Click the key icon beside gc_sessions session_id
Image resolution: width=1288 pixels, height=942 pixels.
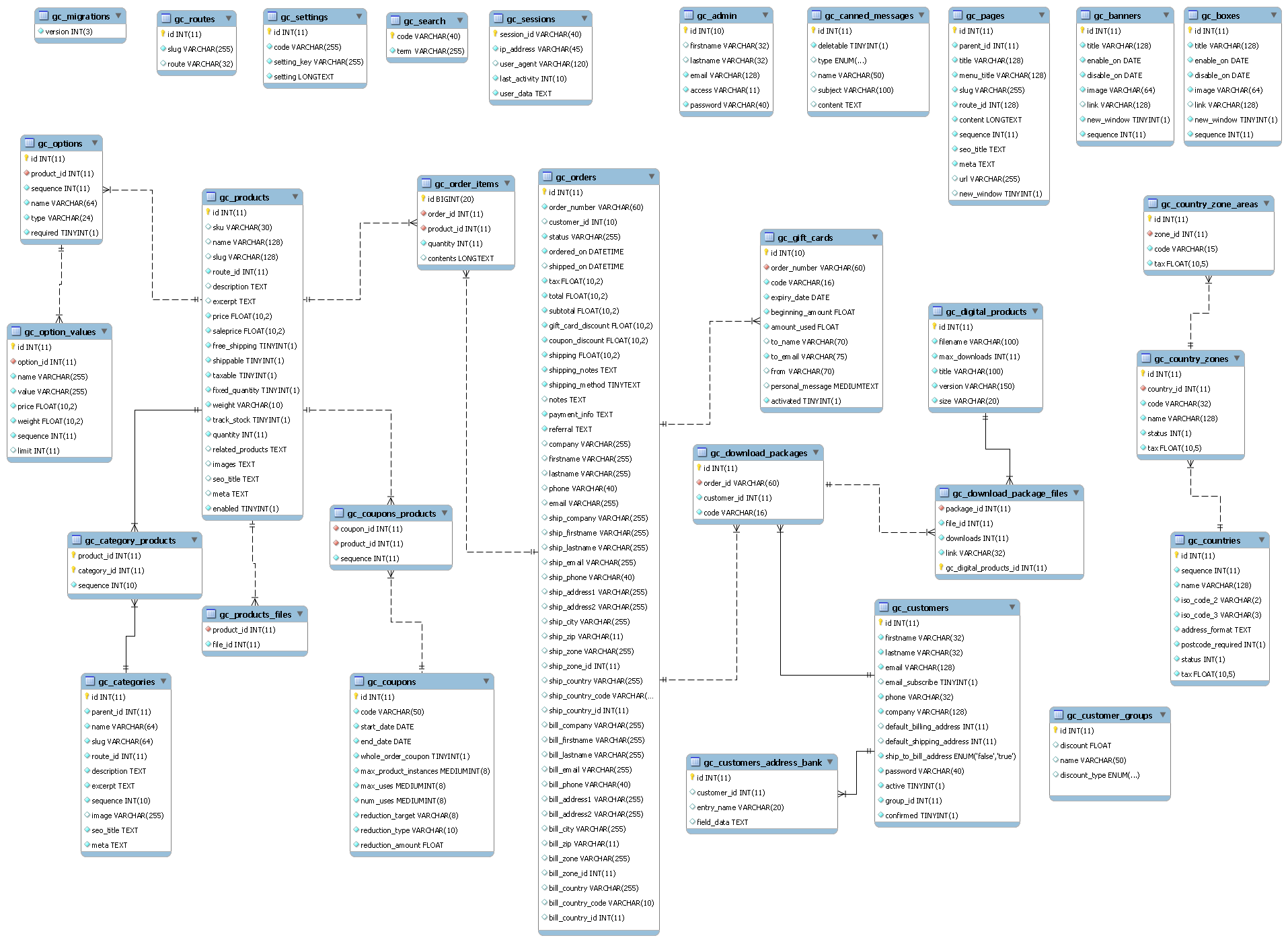click(496, 34)
